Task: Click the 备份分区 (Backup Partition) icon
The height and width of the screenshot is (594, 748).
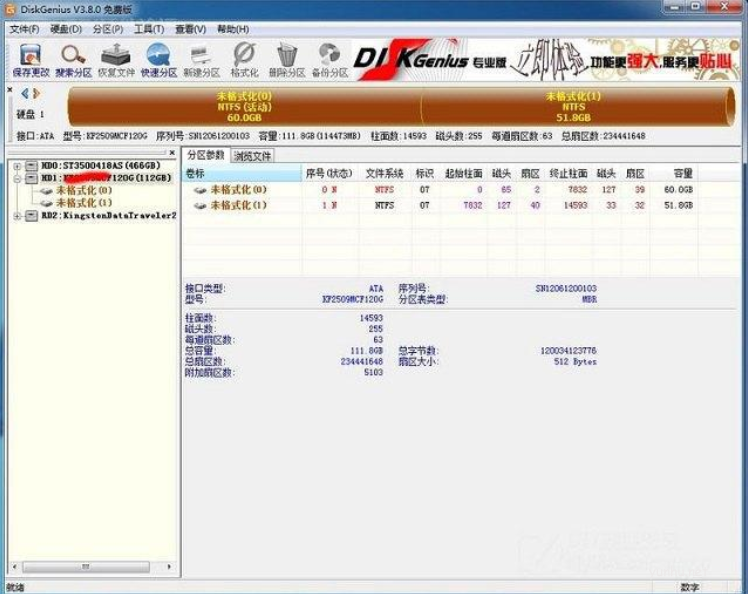Action: [x=329, y=59]
